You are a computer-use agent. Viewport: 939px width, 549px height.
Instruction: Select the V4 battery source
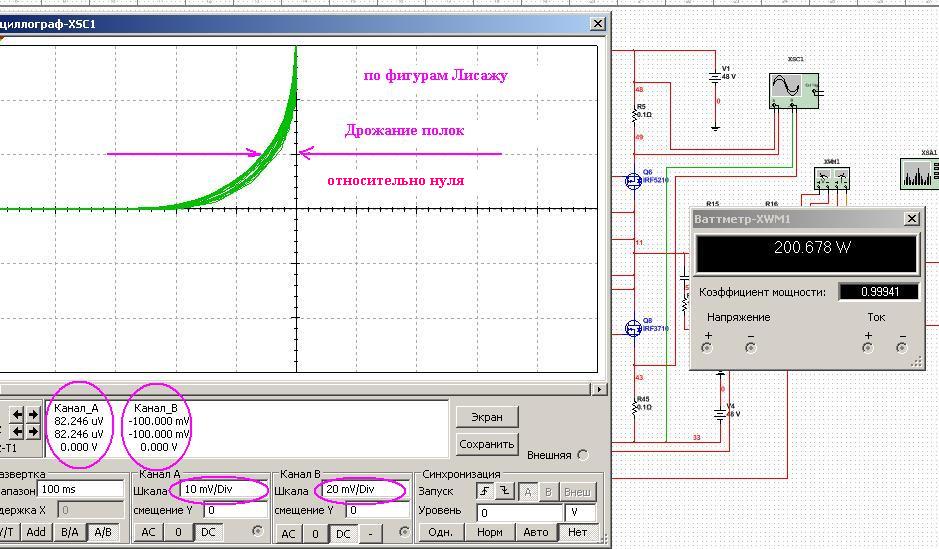click(x=720, y=414)
